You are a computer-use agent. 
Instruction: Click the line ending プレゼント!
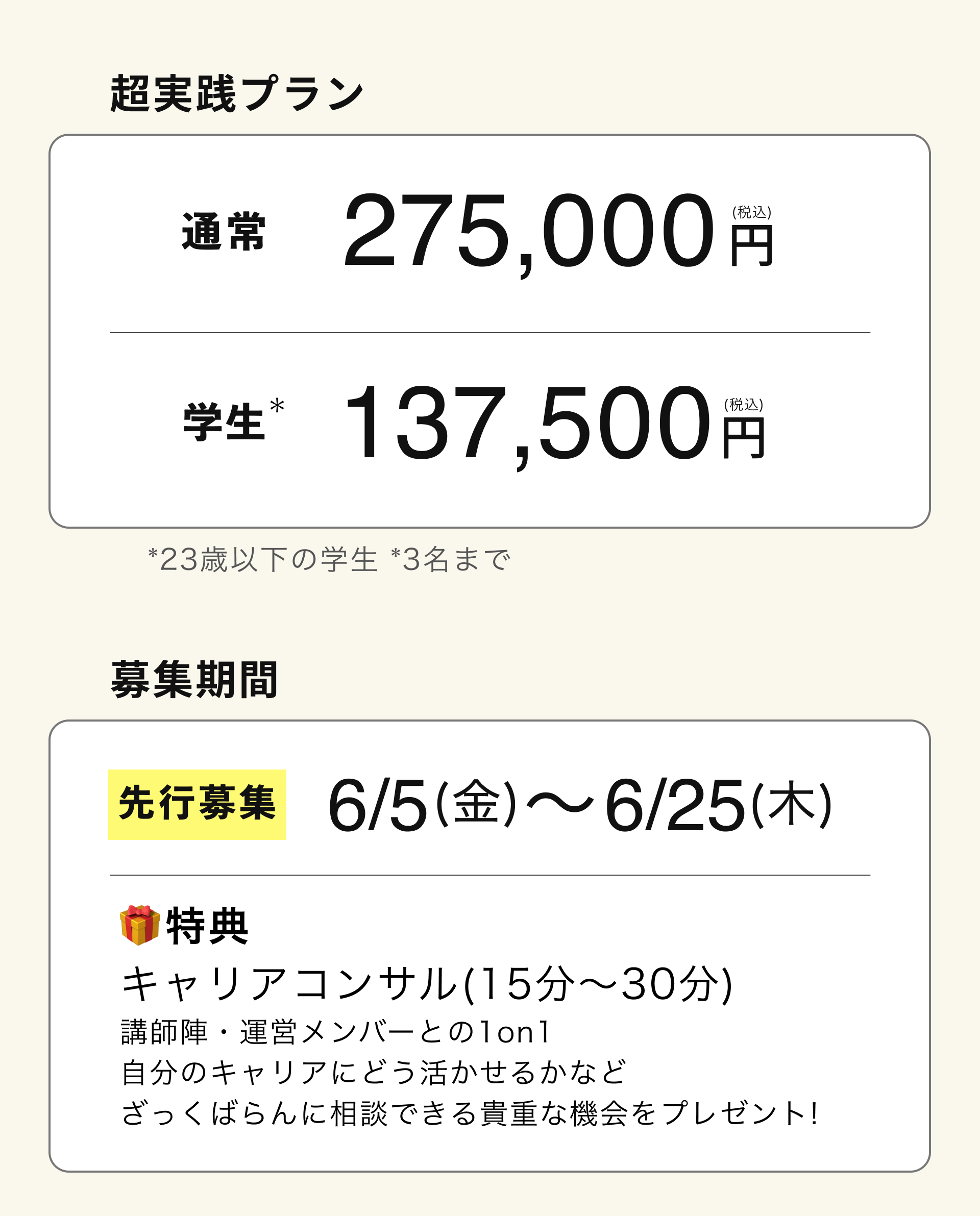[470, 1113]
